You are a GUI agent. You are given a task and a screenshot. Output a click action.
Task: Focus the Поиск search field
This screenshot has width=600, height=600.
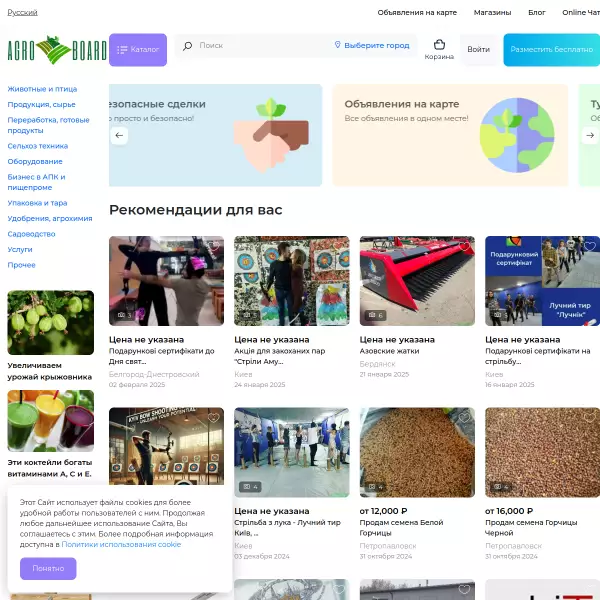[x=260, y=46]
